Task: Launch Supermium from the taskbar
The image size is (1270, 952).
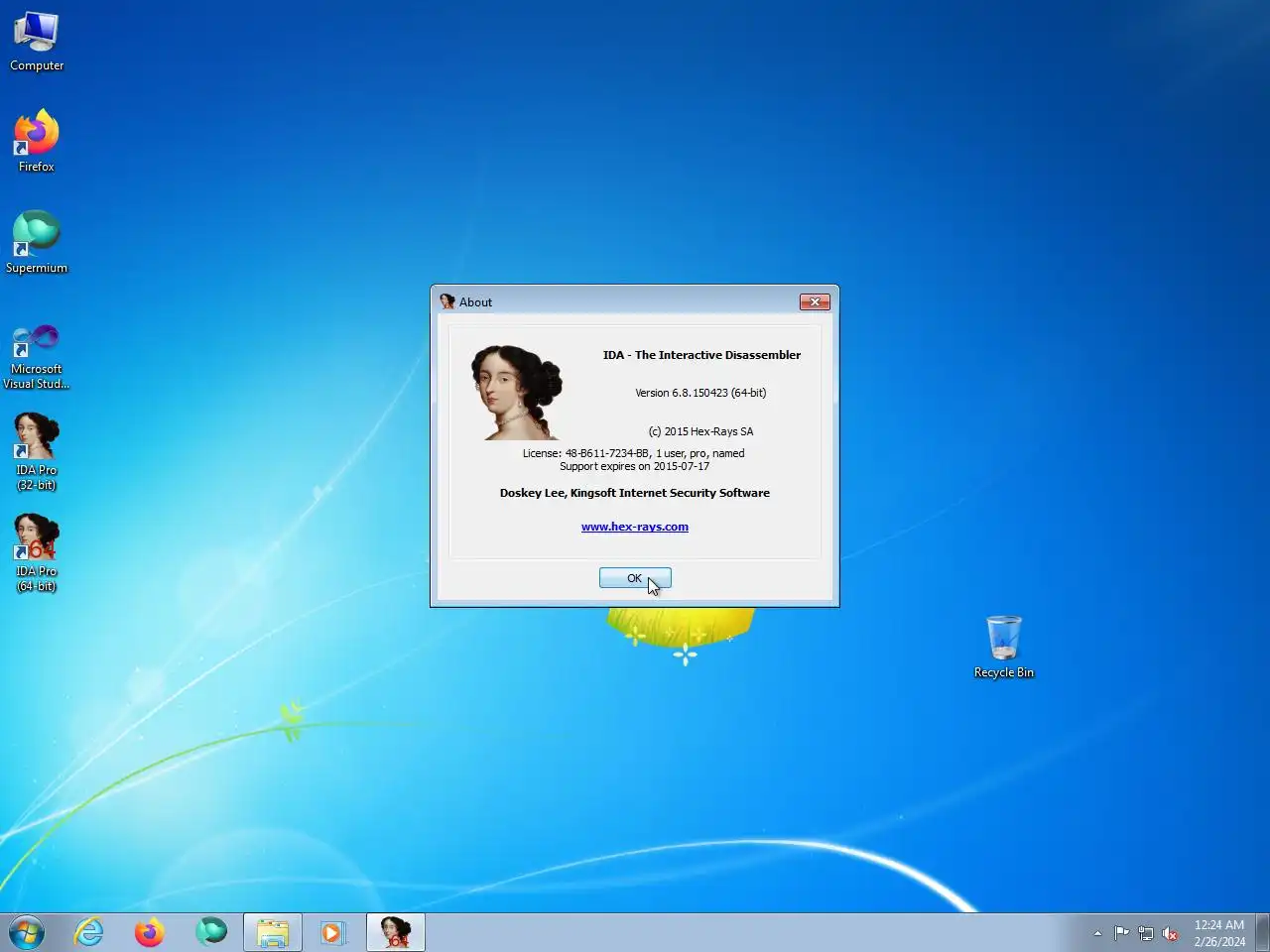Action: pyautogui.click(x=210, y=932)
